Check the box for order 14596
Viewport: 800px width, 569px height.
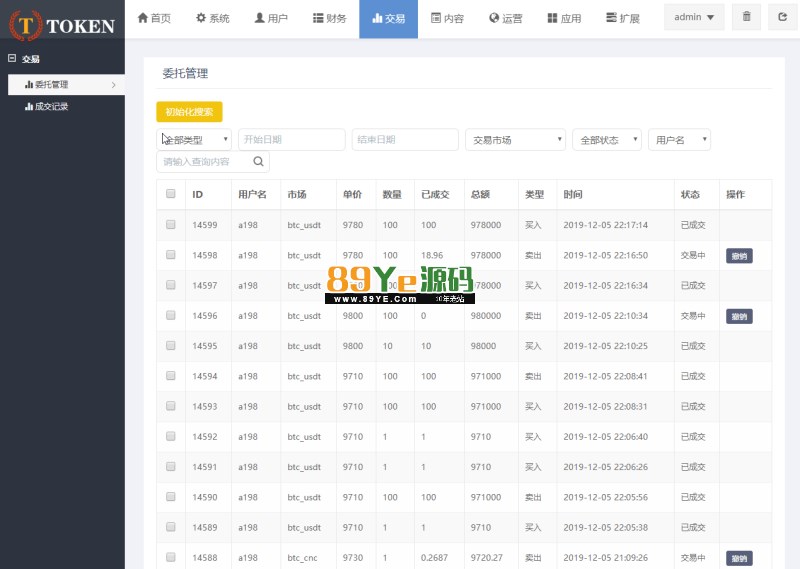coord(171,315)
